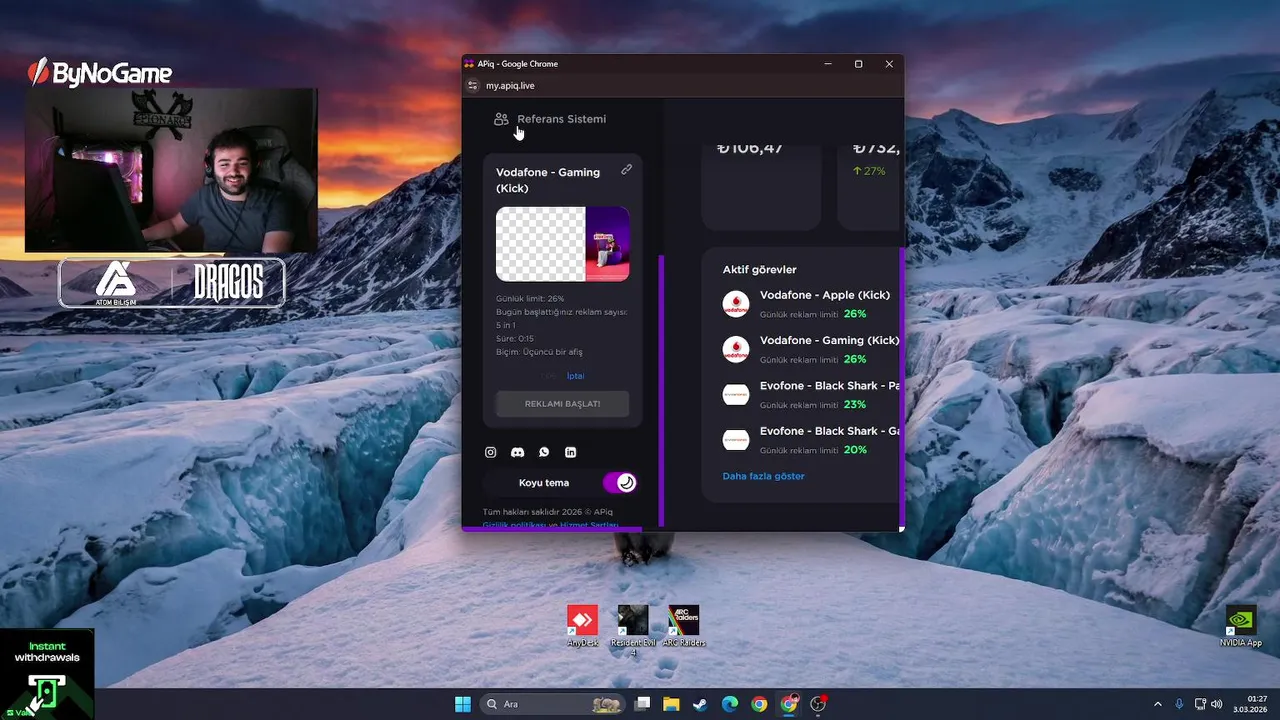Select the Evofone - Black Shark 23% task
Screen dimensions: 1280x720
pyautogui.click(x=811, y=395)
